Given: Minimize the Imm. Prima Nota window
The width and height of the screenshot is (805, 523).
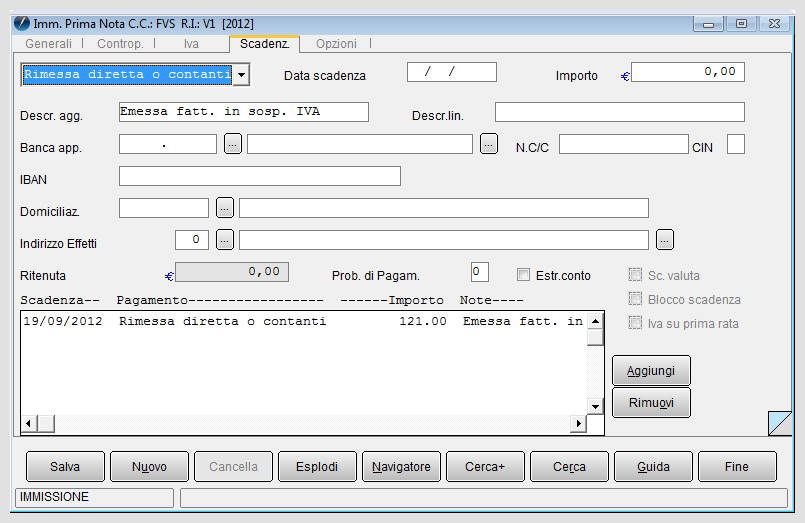Looking at the screenshot, I should pos(708,24).
